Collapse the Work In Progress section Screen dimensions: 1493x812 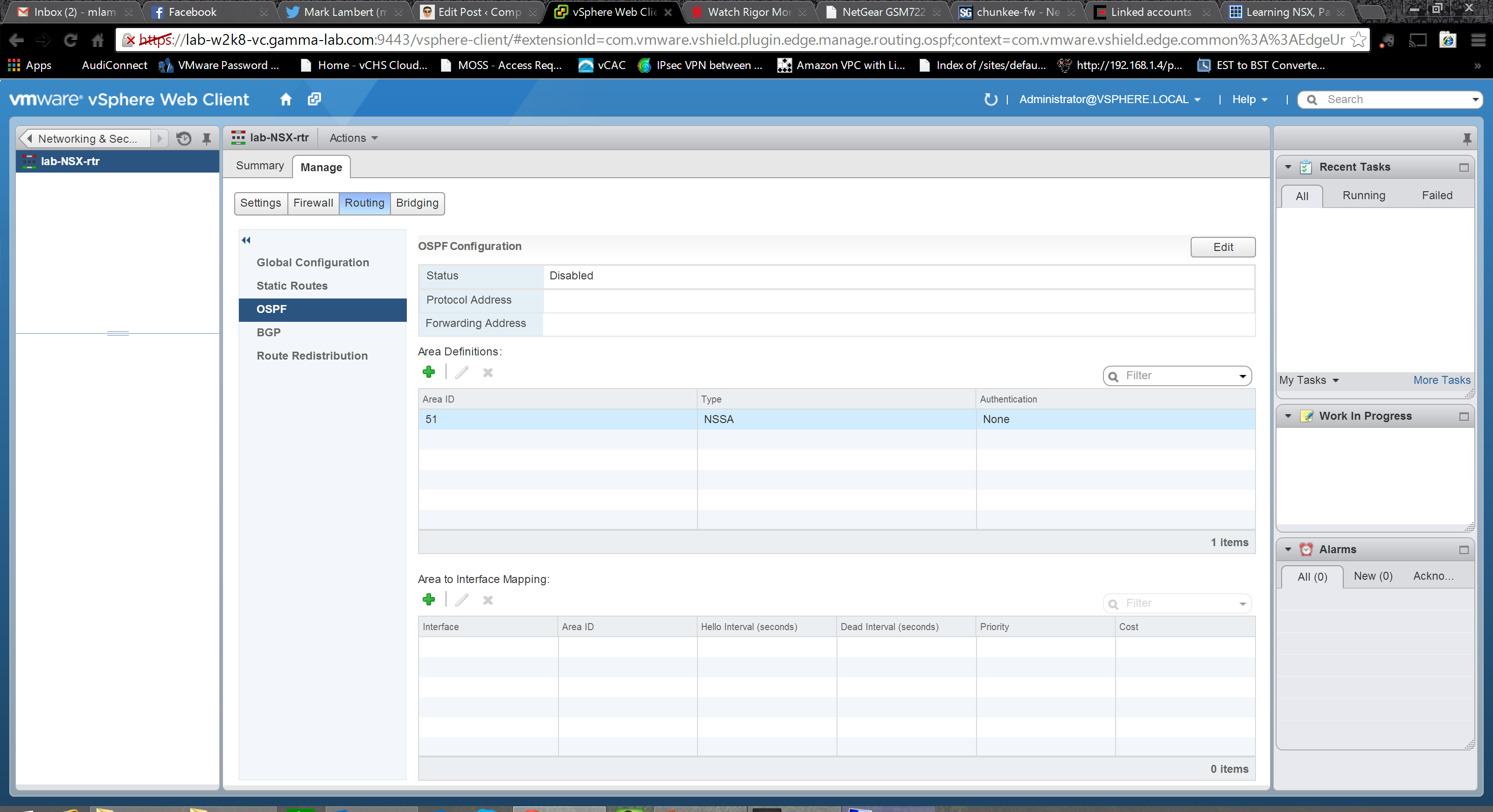pos(1288,416)
